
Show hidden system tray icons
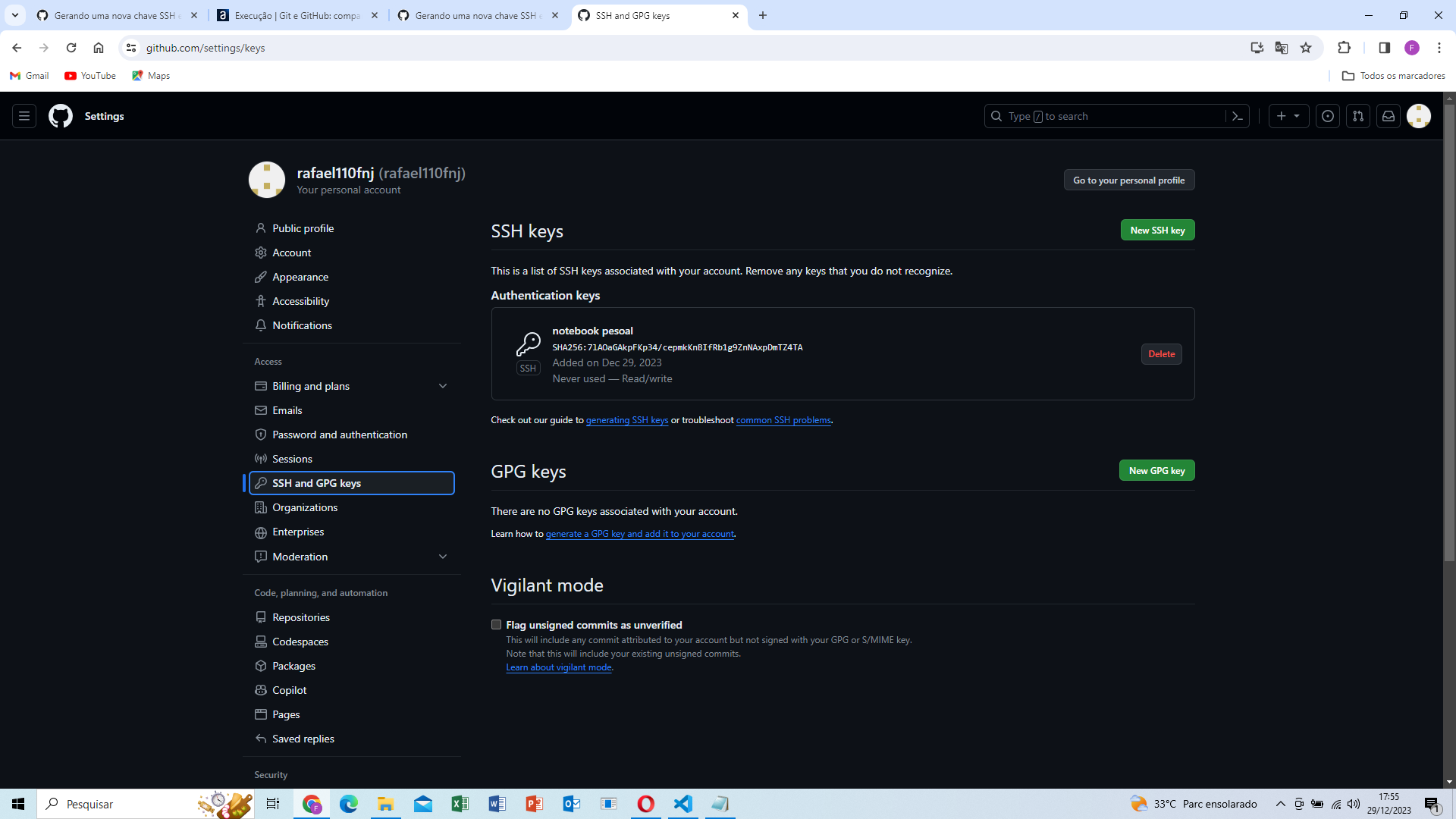pos(1281,804)
